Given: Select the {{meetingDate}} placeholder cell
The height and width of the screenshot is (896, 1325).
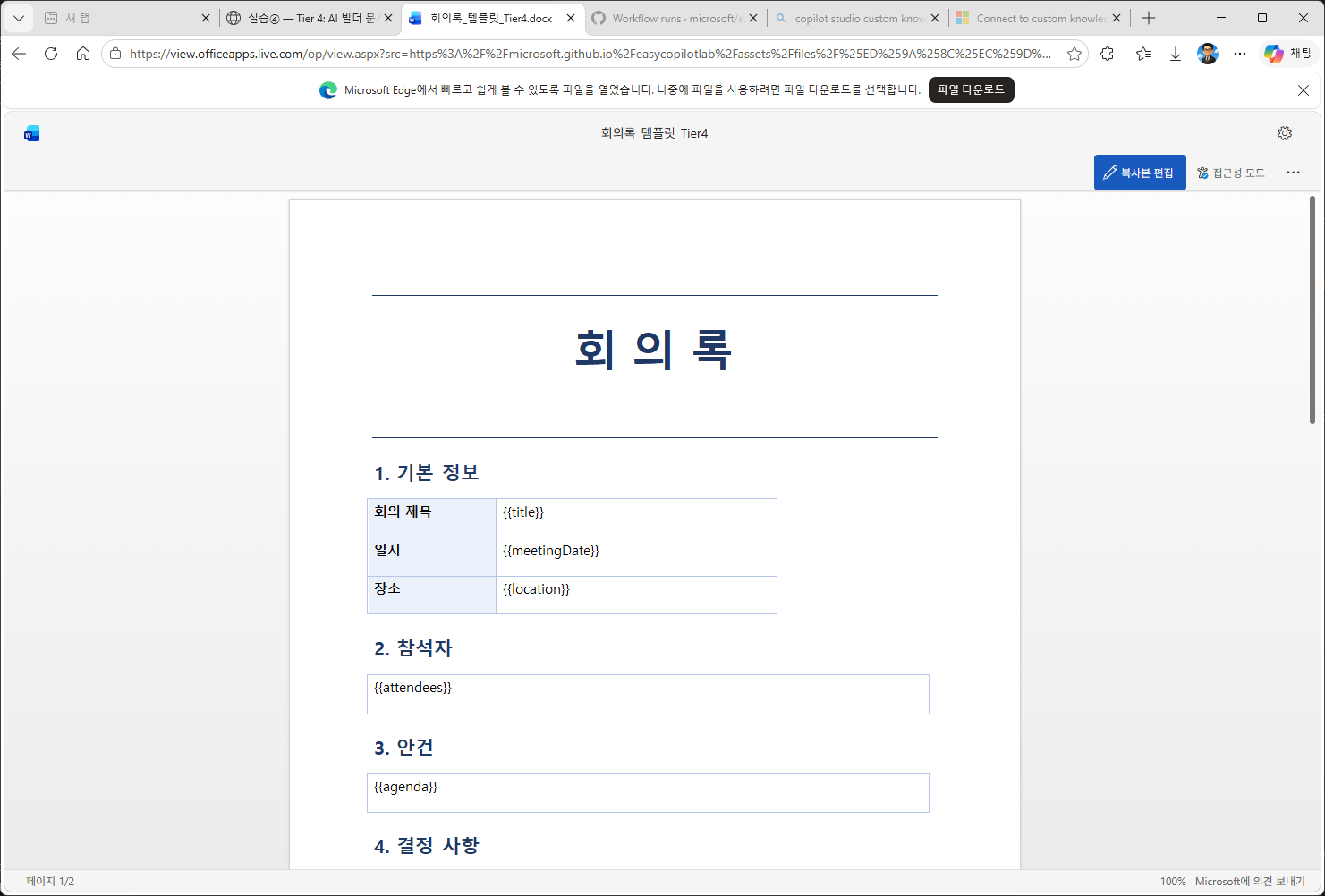Looking at the screenshot, I should click(x=636, y=556).
